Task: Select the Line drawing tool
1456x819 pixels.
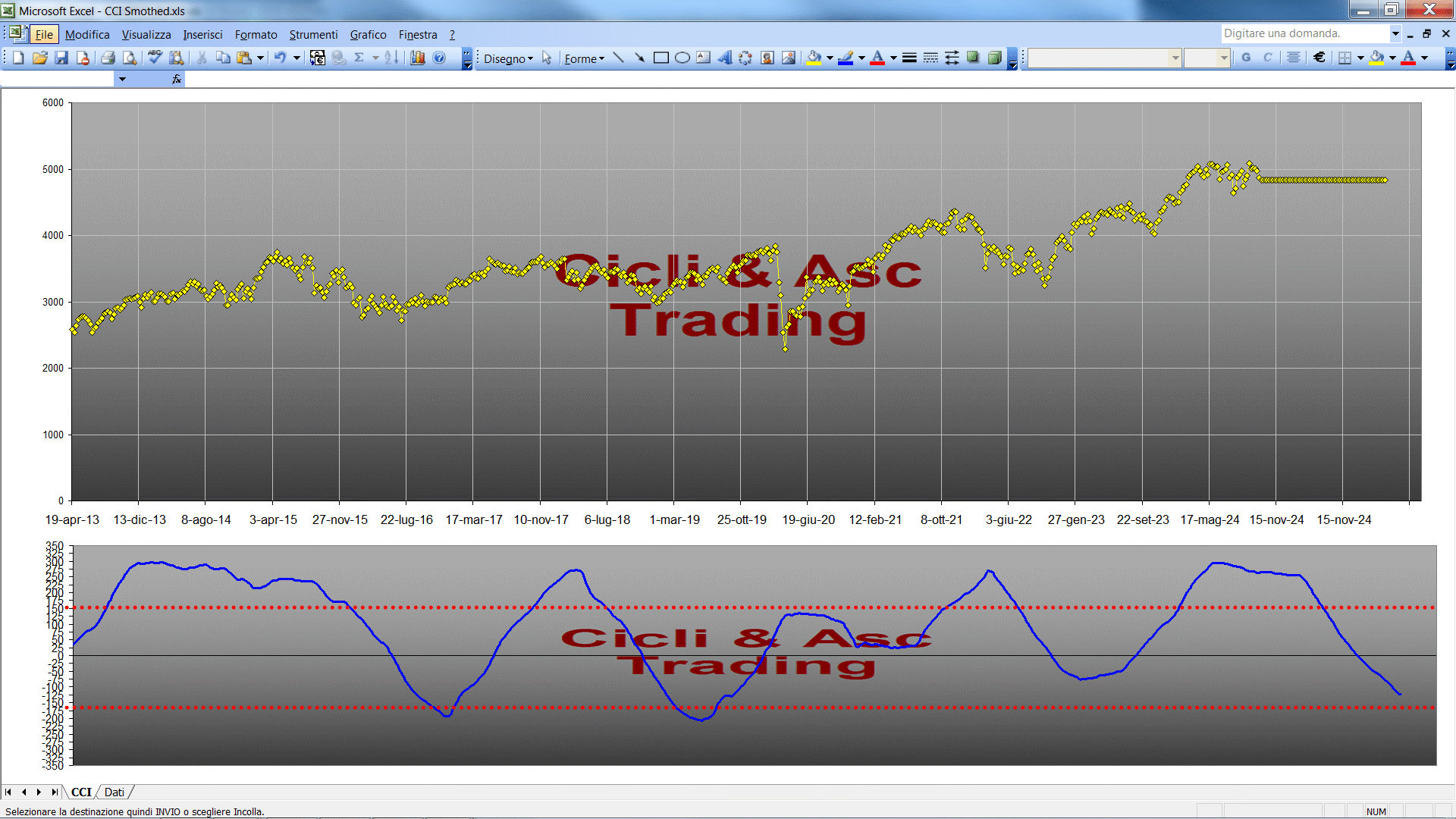Action: pos(618,58)
